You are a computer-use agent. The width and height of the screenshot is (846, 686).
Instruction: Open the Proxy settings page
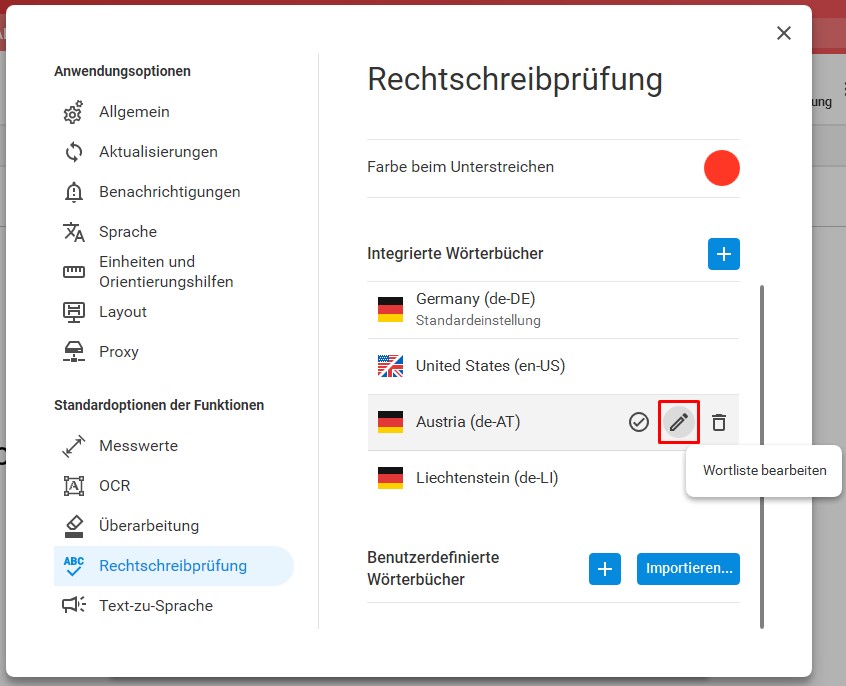click(174, 351)
